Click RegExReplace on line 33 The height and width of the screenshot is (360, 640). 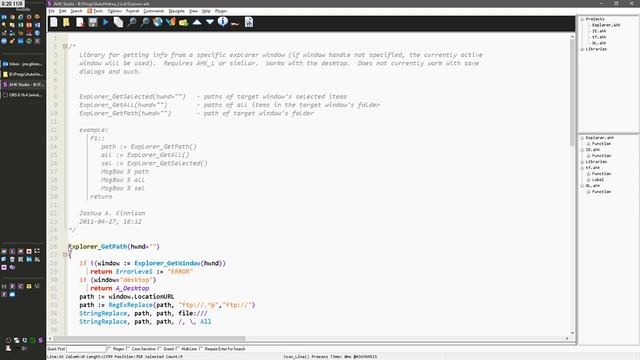[x=131, y=305]
